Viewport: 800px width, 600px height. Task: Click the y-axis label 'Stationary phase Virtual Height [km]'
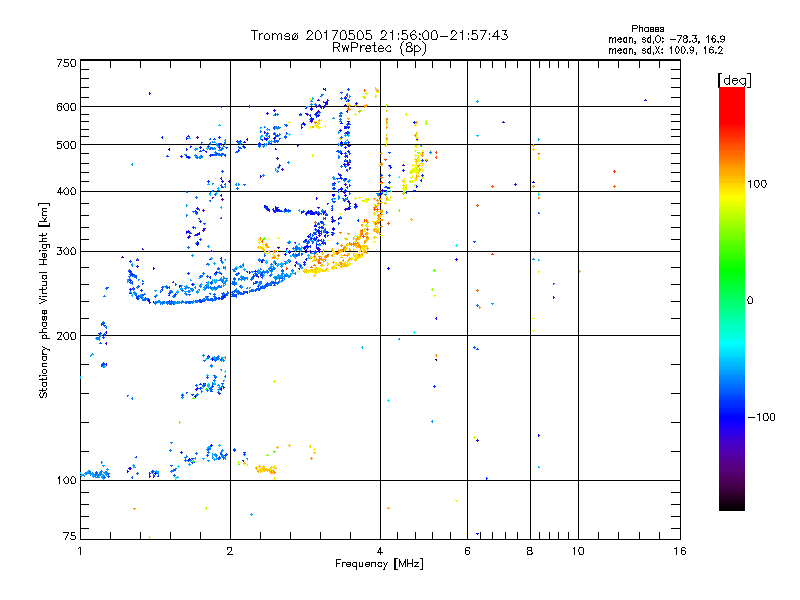[43, 301]
